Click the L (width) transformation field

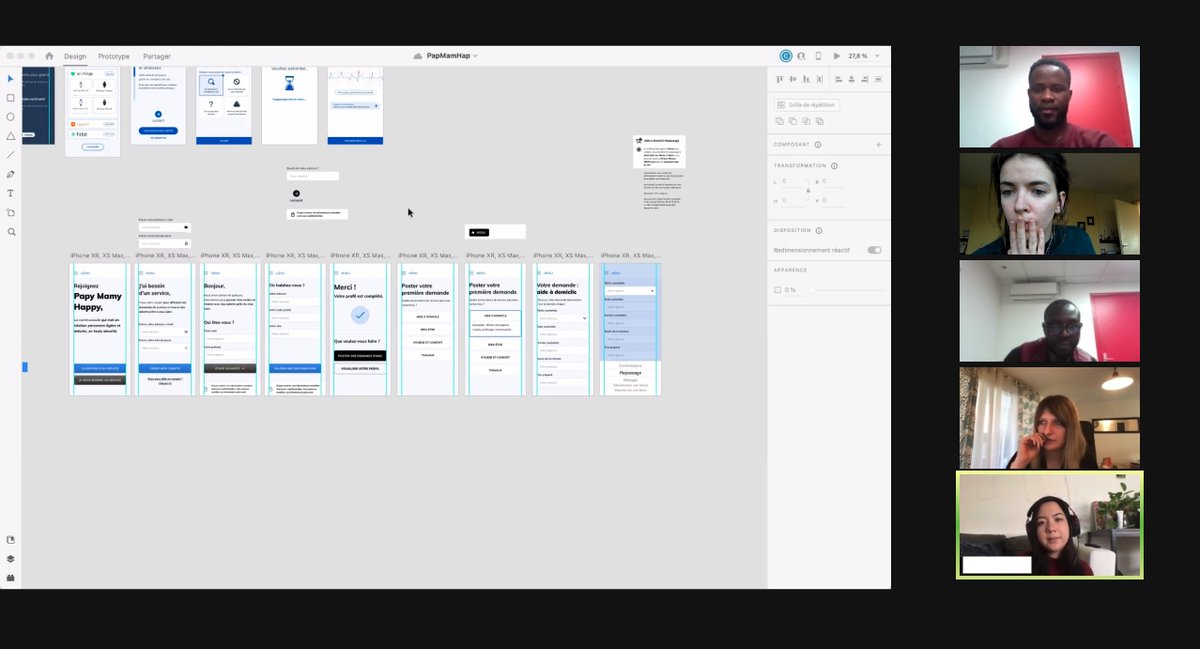793,182
